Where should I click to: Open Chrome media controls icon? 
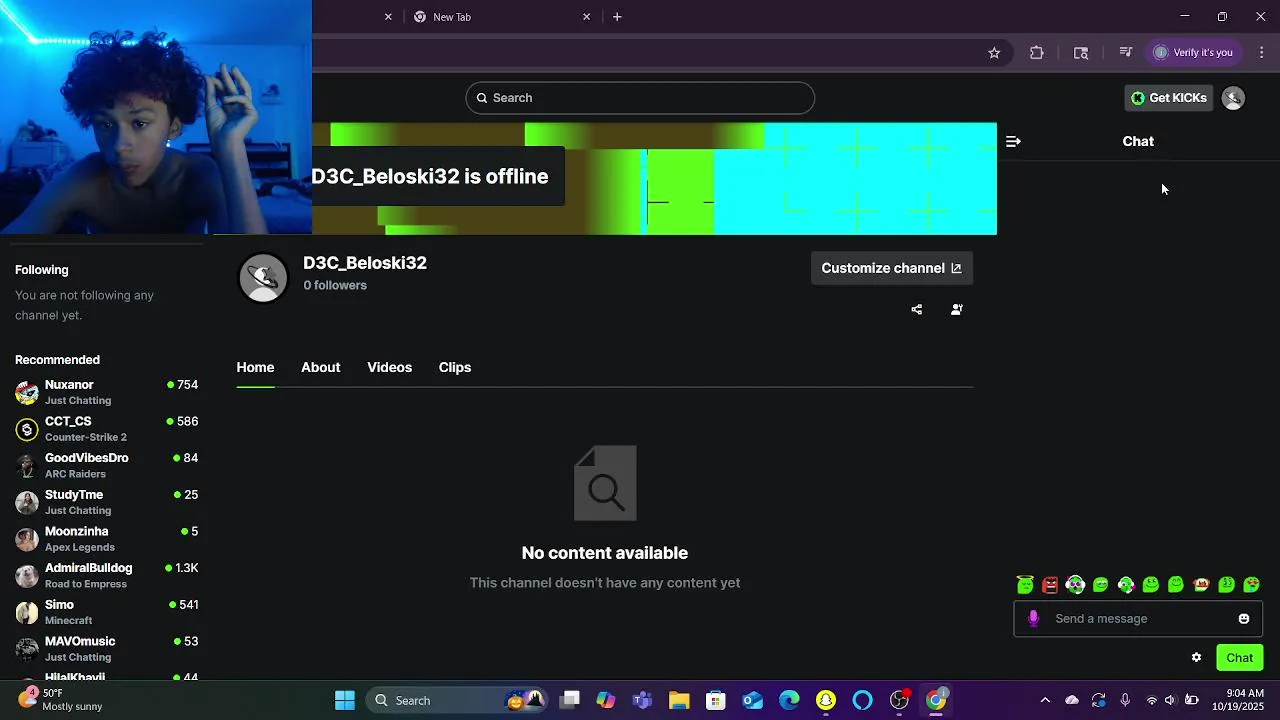coord(1126,53)
